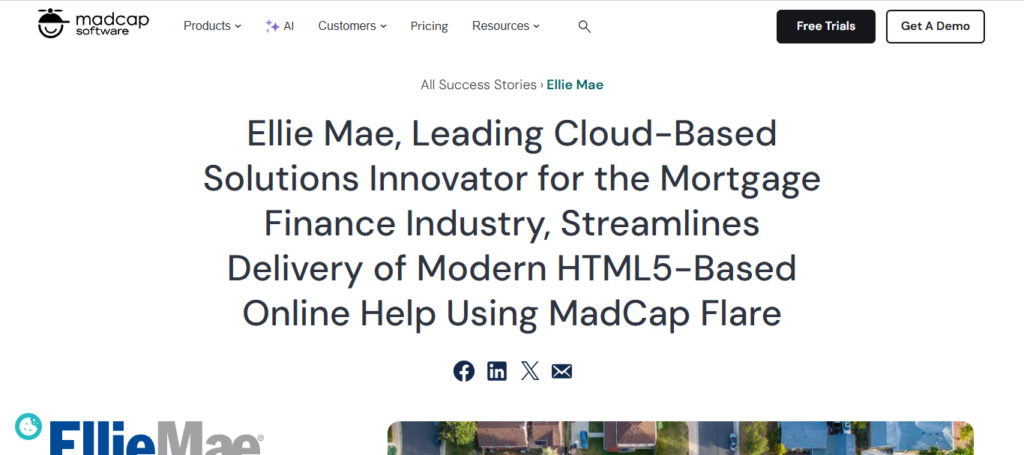Share the story on Facebook
This screenshot has width=1024, height=455.
pos(464,371)
